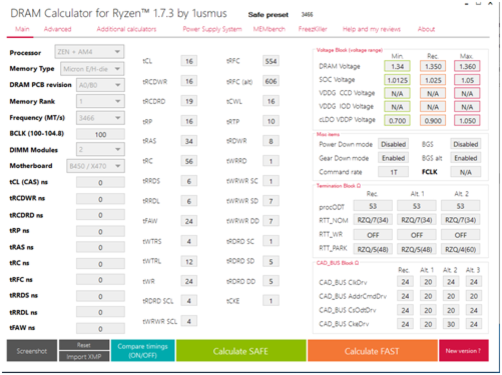Click the tRFC value 554
Viewport: 502px width, 375px height.
(x=271, y=61)
